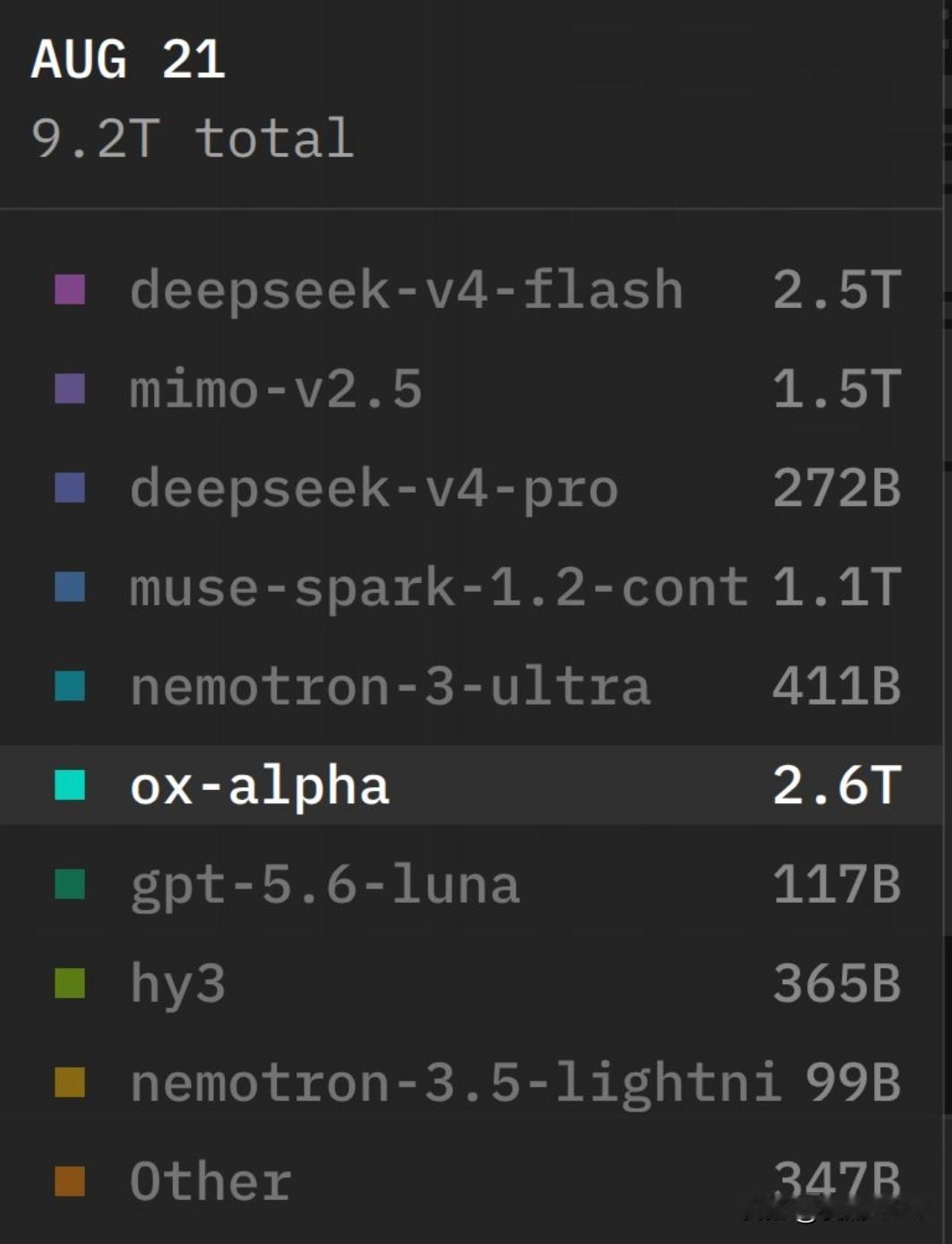
Task: Choose the gpt-5.6-luna entry
Action: click(325, 886)
